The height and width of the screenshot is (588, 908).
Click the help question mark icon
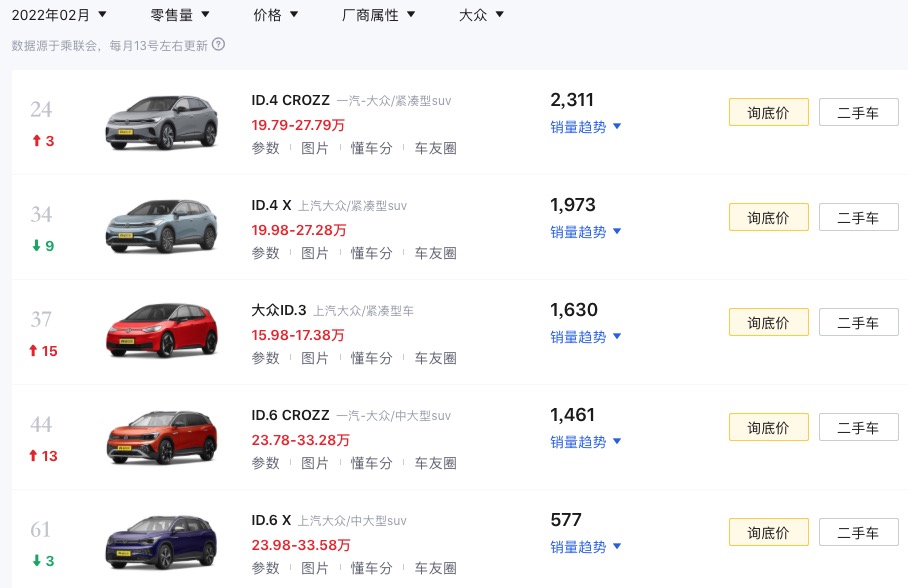pyautogui.click(x=219, y=44)
